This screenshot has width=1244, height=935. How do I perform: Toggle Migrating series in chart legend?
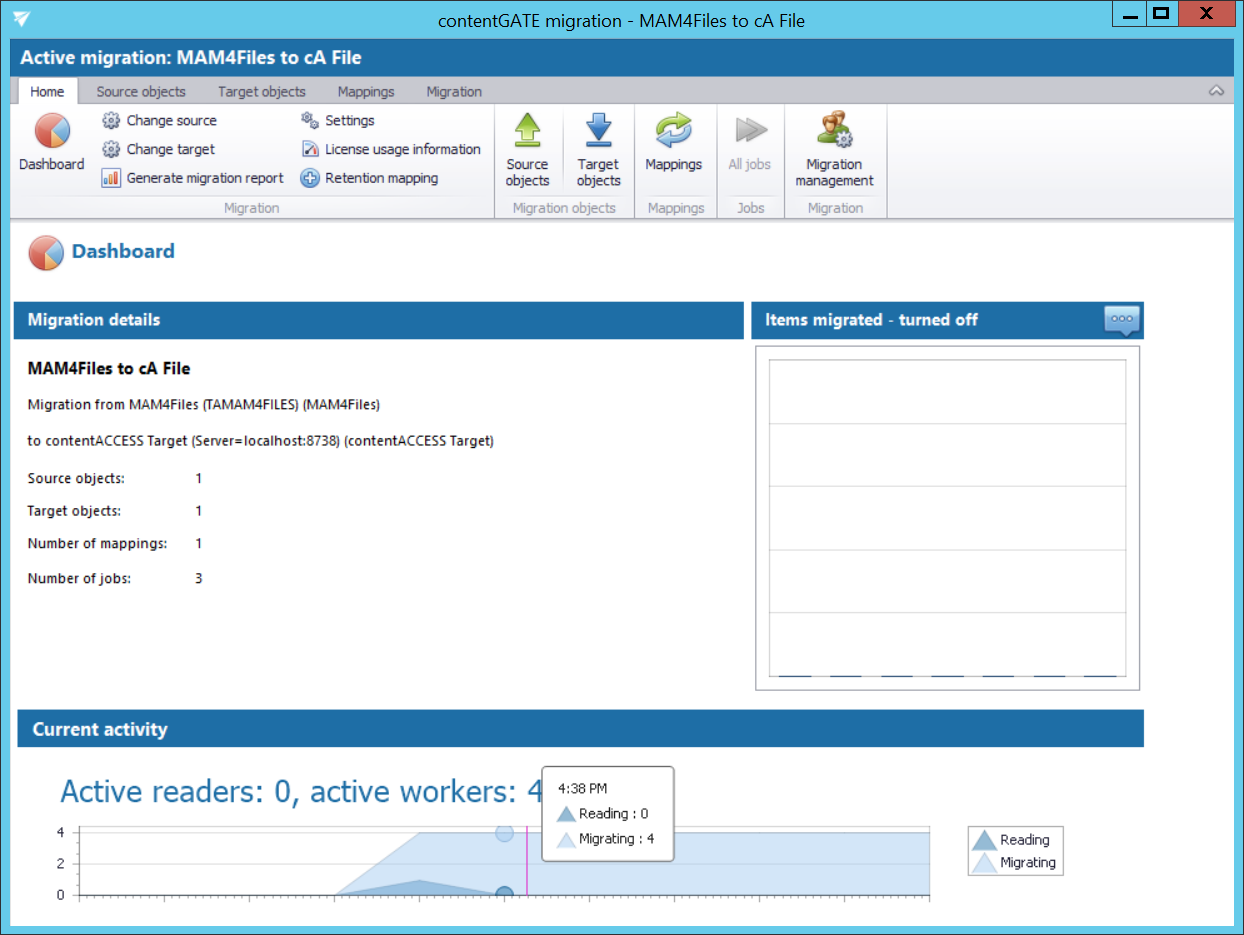[1015, 862]
